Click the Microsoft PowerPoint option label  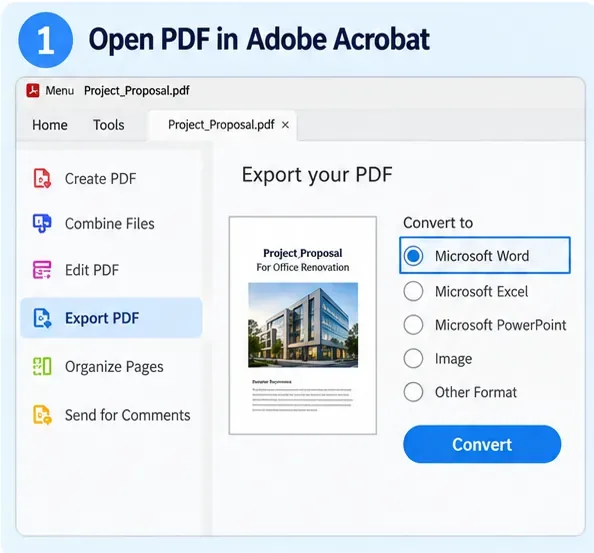point(500,325)
